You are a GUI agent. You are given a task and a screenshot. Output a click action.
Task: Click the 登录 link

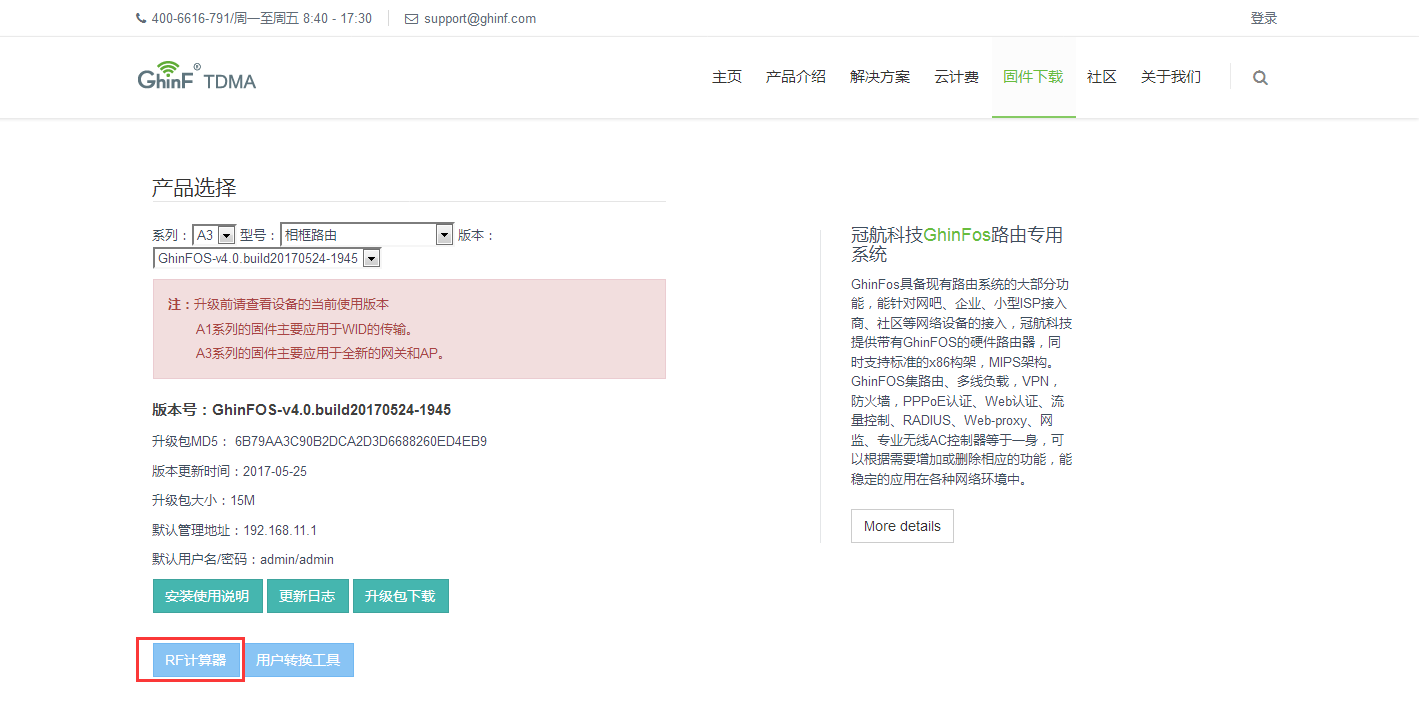[1264, 18]
